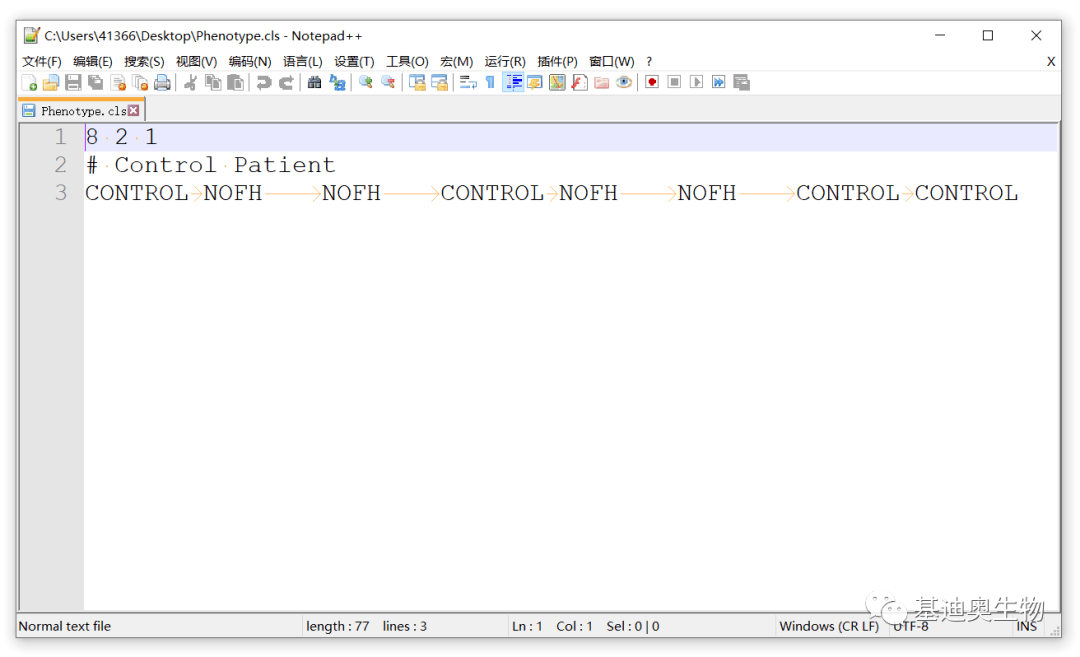The height and width of the screenshot is (657, 1080).
Task: Click the Zoom In magnifier icon
Action: click(366, 83)
